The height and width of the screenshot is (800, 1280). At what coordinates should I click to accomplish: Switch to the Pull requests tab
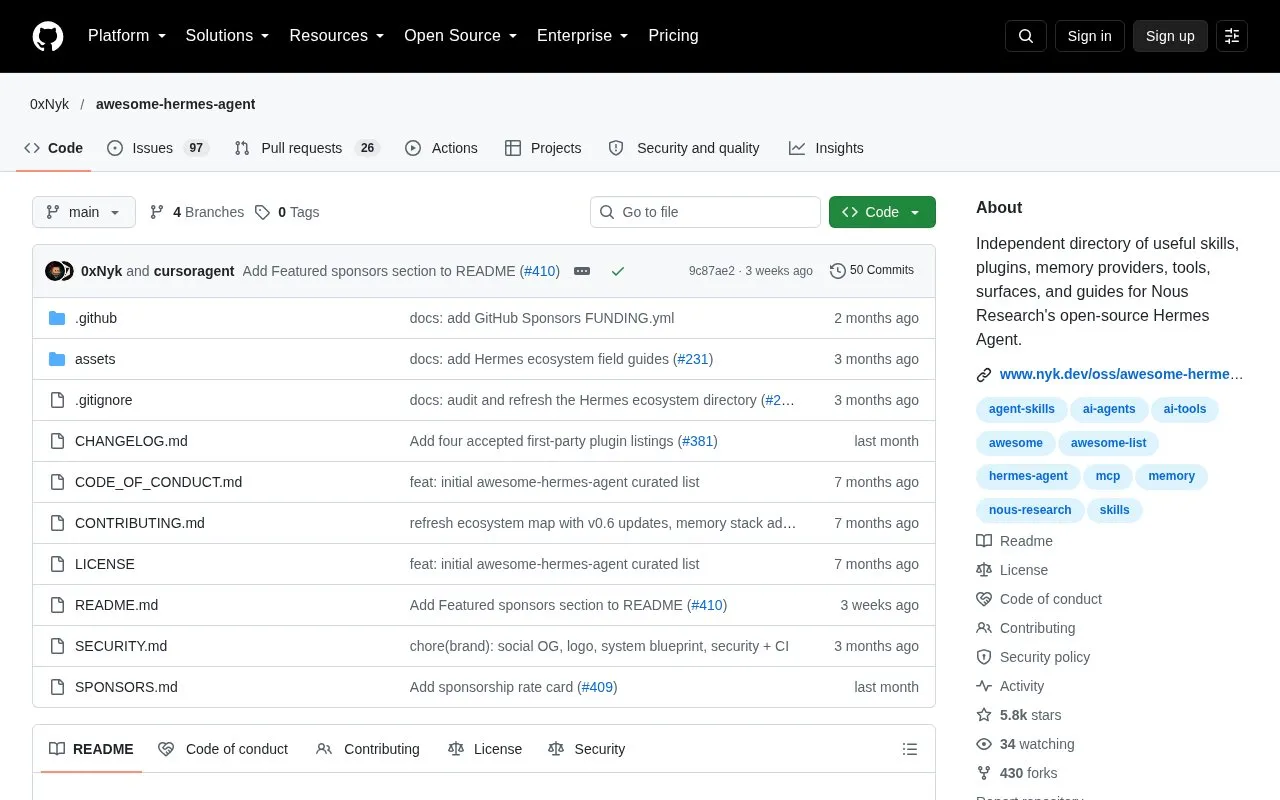[307, 148]
